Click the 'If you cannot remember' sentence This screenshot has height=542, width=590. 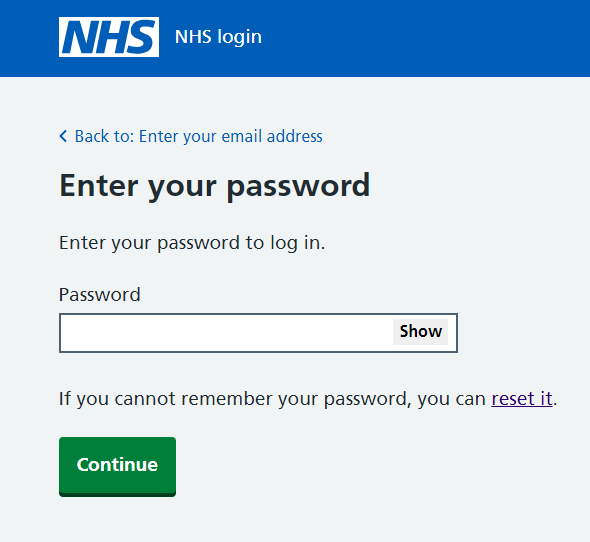(308, 399)
